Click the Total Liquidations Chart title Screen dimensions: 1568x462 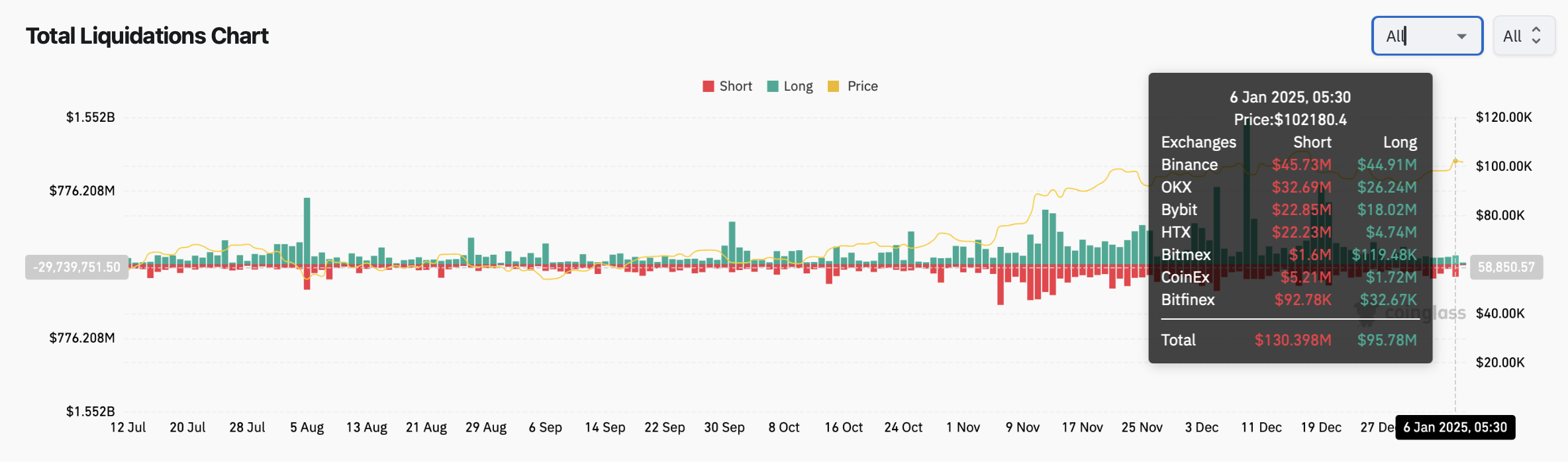(x=147, y=36)
